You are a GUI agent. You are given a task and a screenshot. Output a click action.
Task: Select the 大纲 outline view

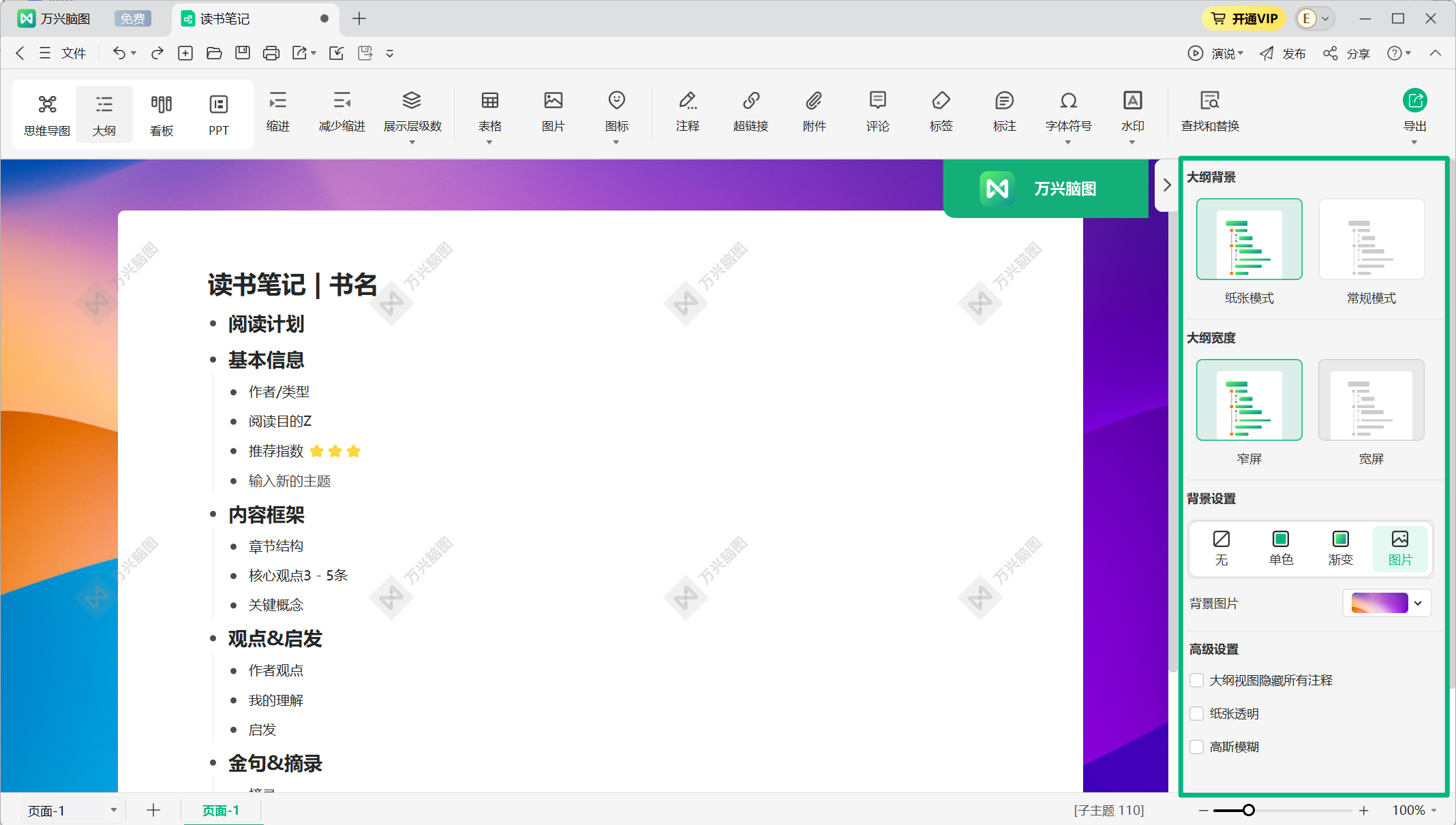(104, 114)
